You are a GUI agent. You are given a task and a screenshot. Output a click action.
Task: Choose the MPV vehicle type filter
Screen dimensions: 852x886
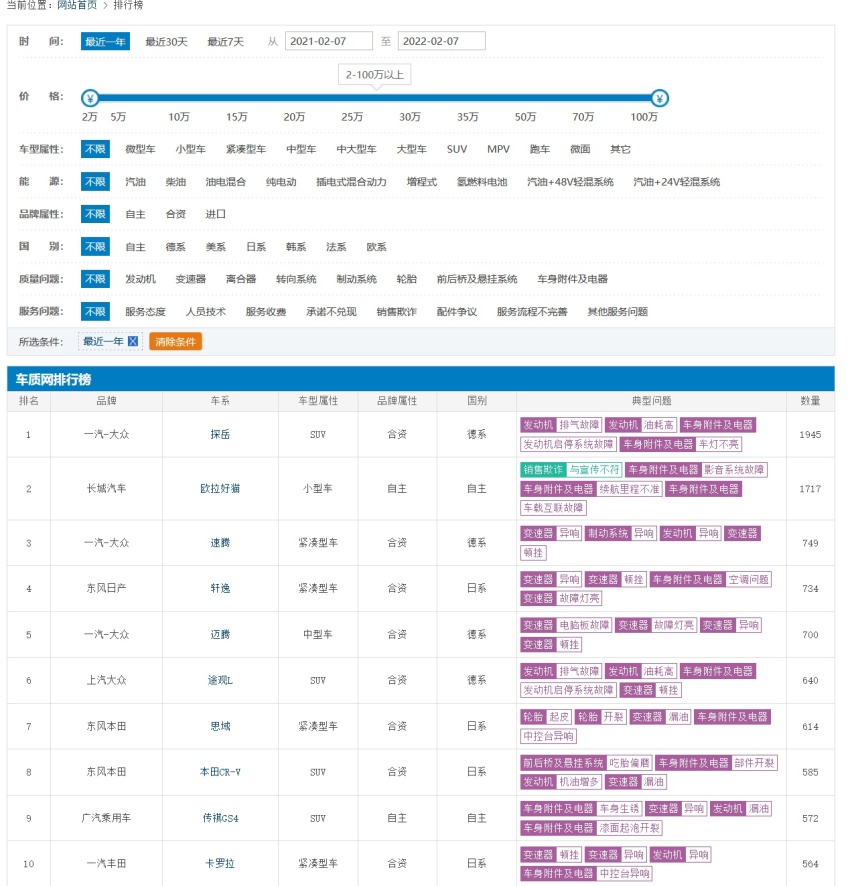pos(498,149)
